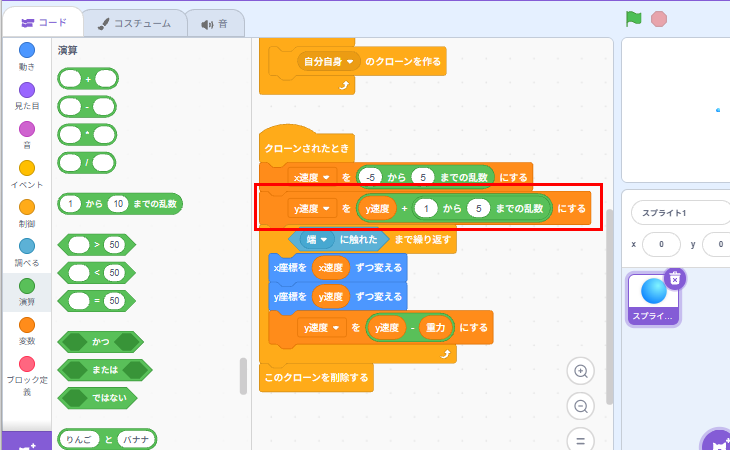The width and height of the screenshot is (730, 450).
Task: Reset workspace zoom with equals button
Action: 581,440
